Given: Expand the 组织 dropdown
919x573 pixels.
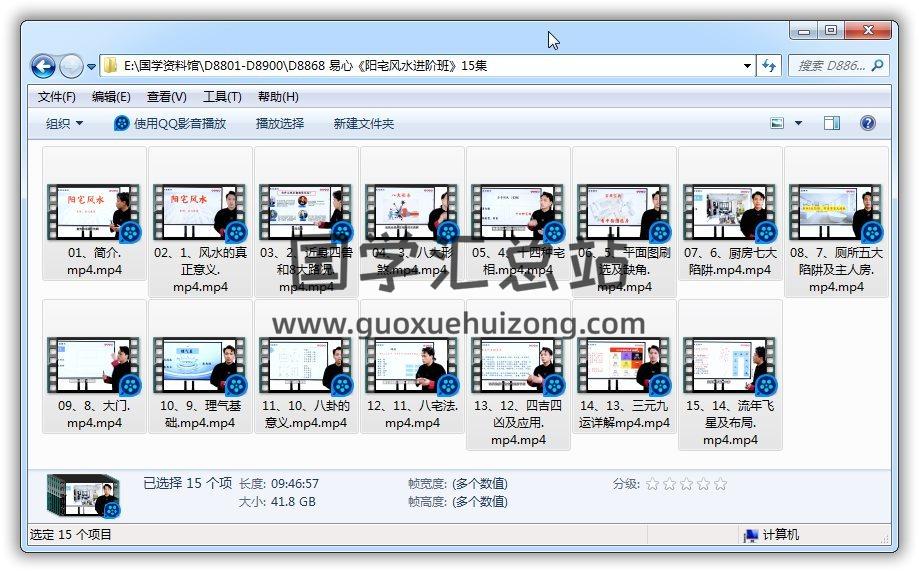Looking at the screenshot, I should (64, 124).
